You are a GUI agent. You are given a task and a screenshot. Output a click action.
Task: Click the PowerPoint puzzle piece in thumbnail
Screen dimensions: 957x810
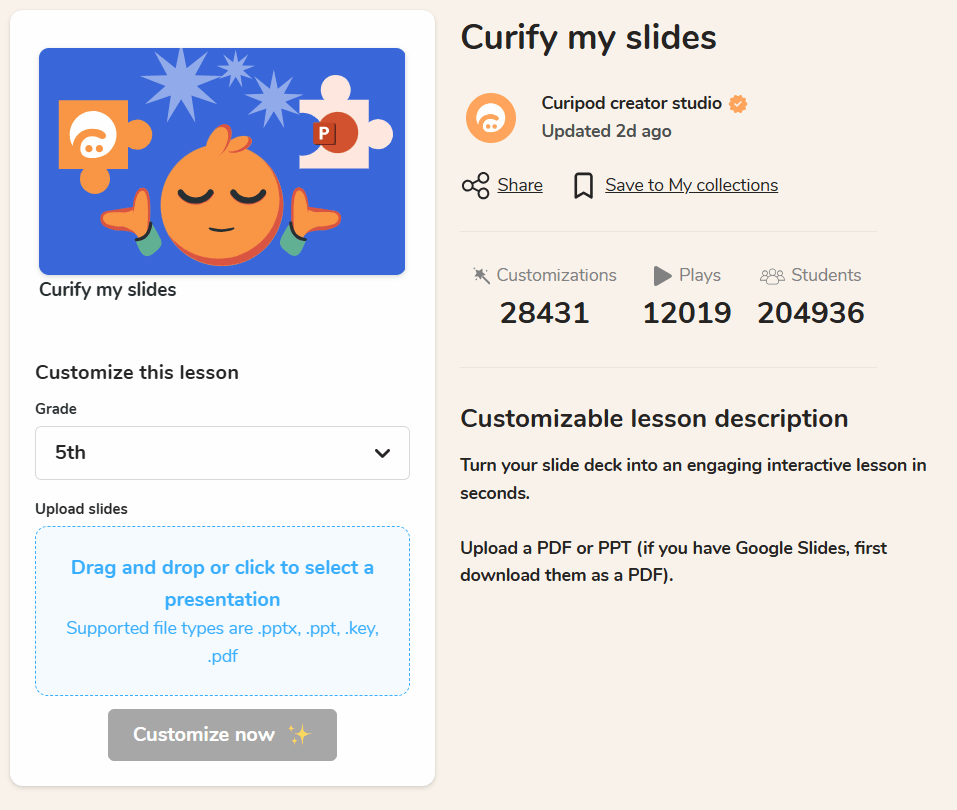(x=340, y=133)
